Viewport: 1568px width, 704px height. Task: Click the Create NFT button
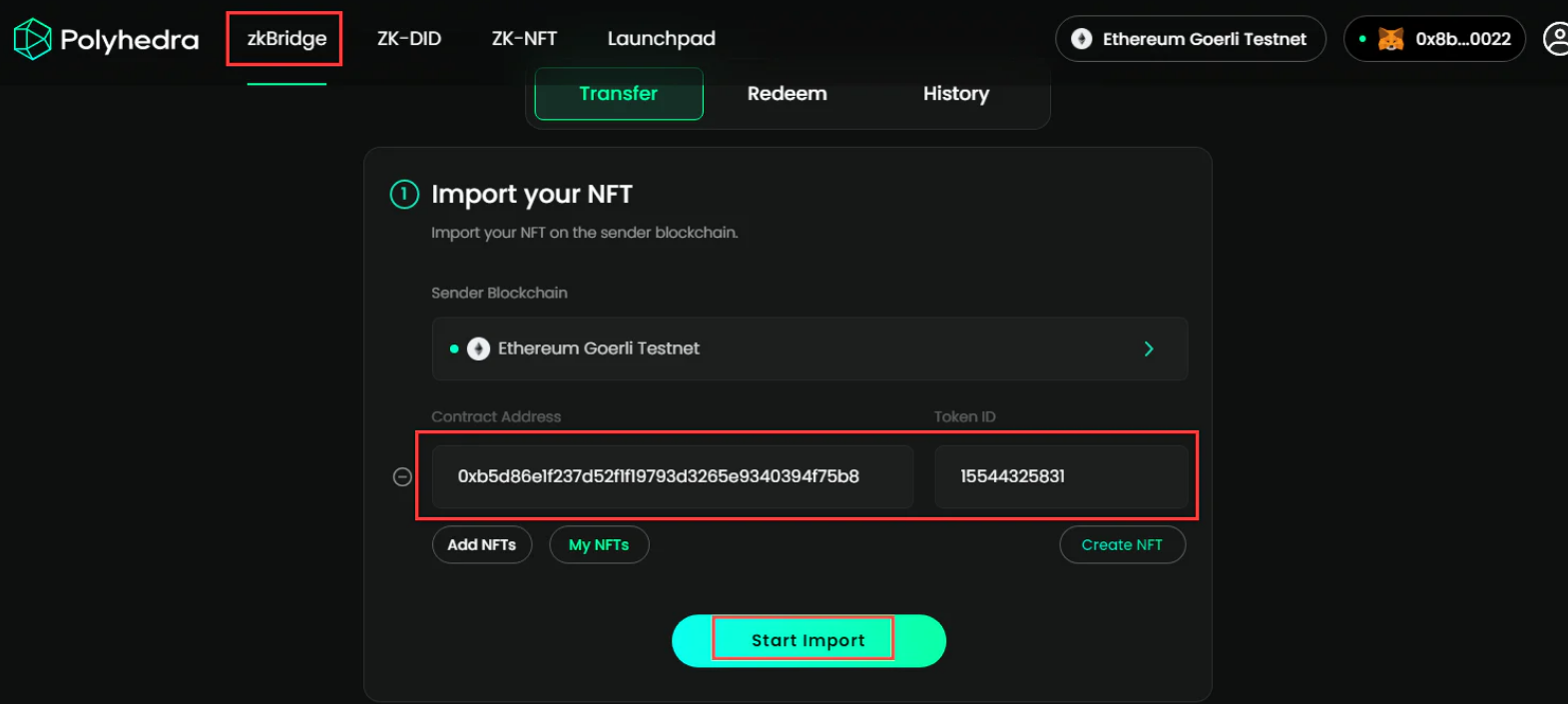pyautogui.click(x=1122, y=545)
